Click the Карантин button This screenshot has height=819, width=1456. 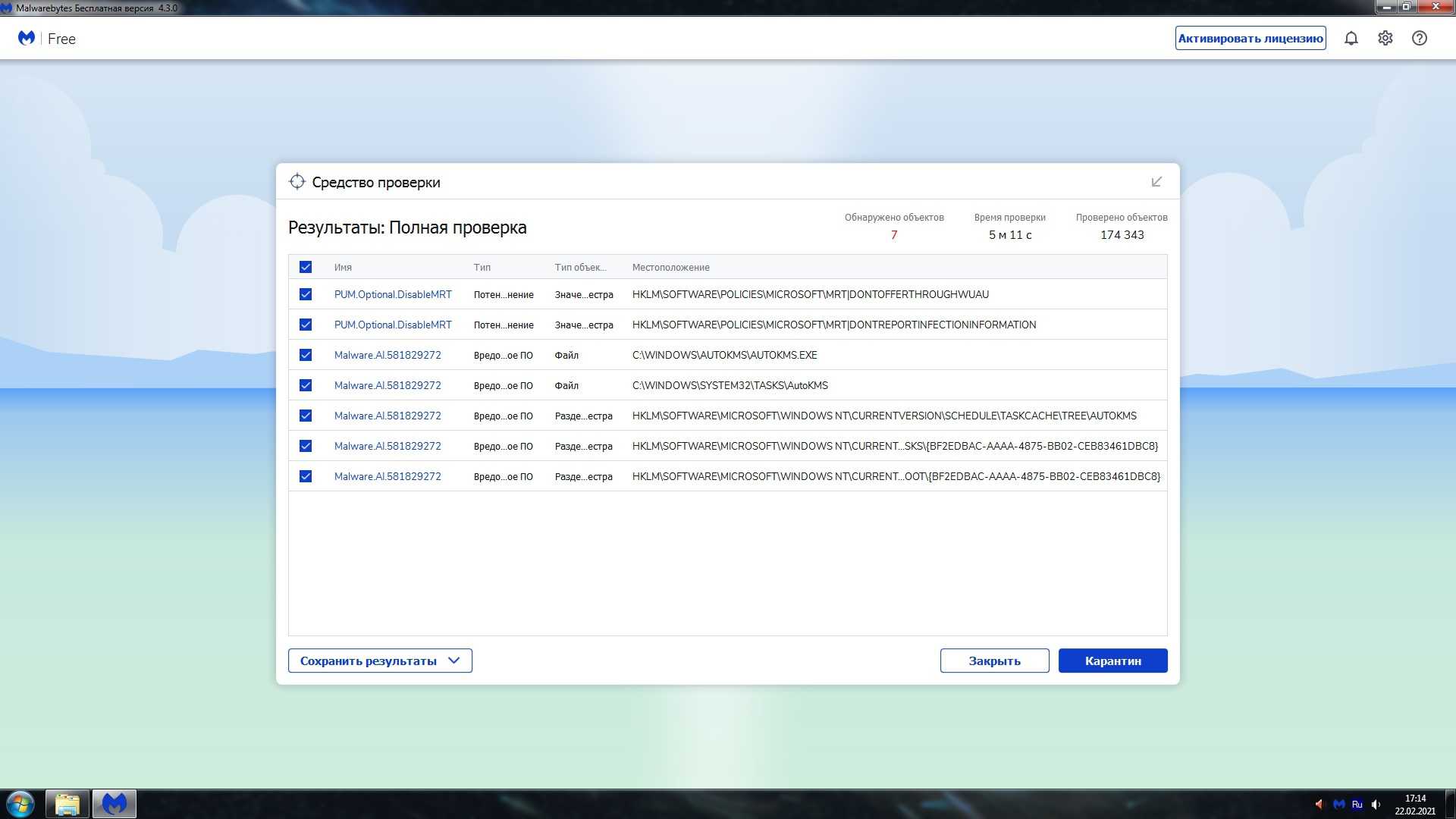tap(1112, 661)
